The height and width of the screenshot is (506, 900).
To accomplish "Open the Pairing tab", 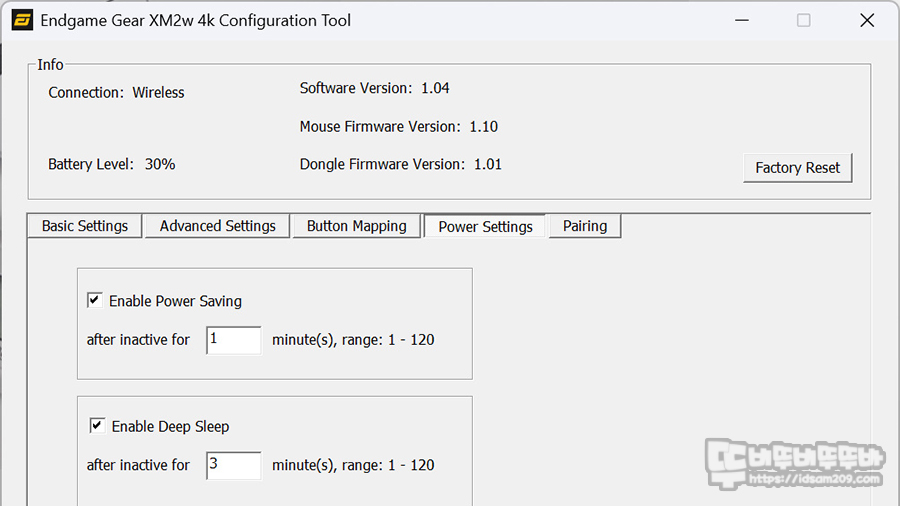I will pos(585,226).
